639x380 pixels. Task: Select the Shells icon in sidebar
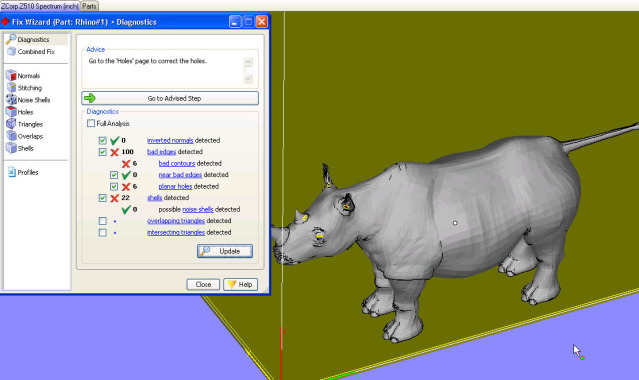click(x=11, y=148)
